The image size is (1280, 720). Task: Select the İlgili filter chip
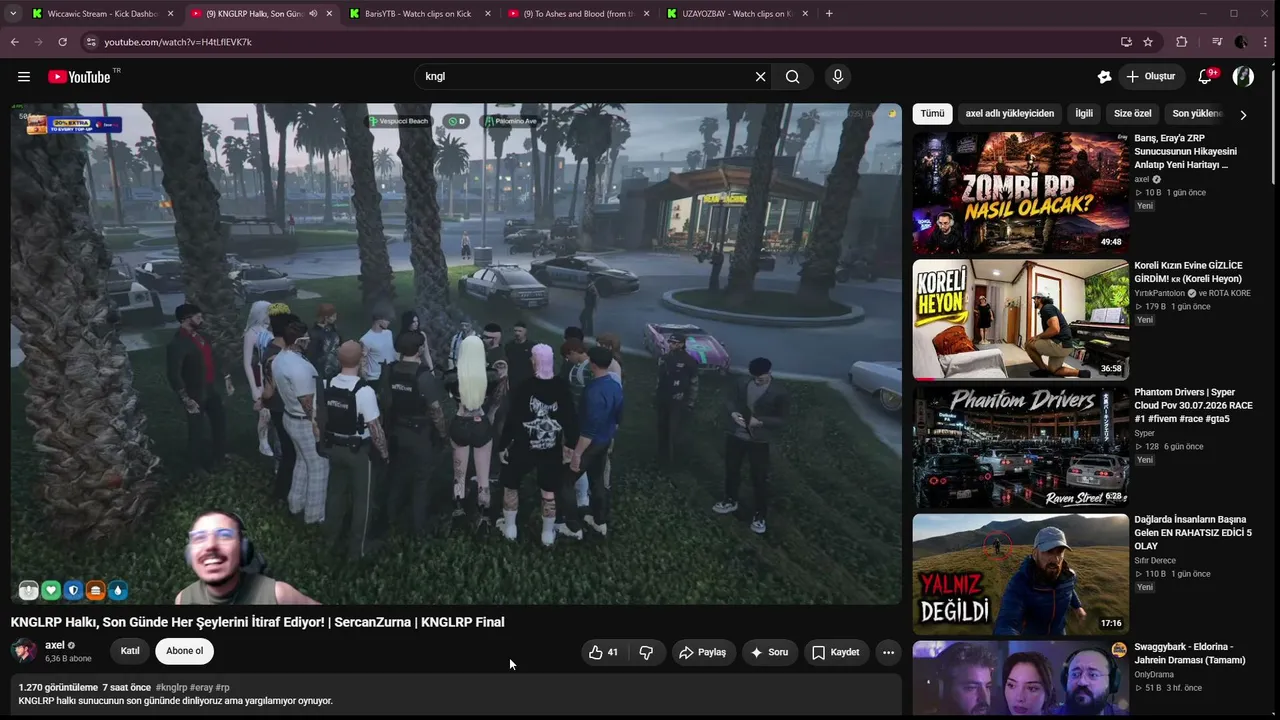tap(1084, 114)
